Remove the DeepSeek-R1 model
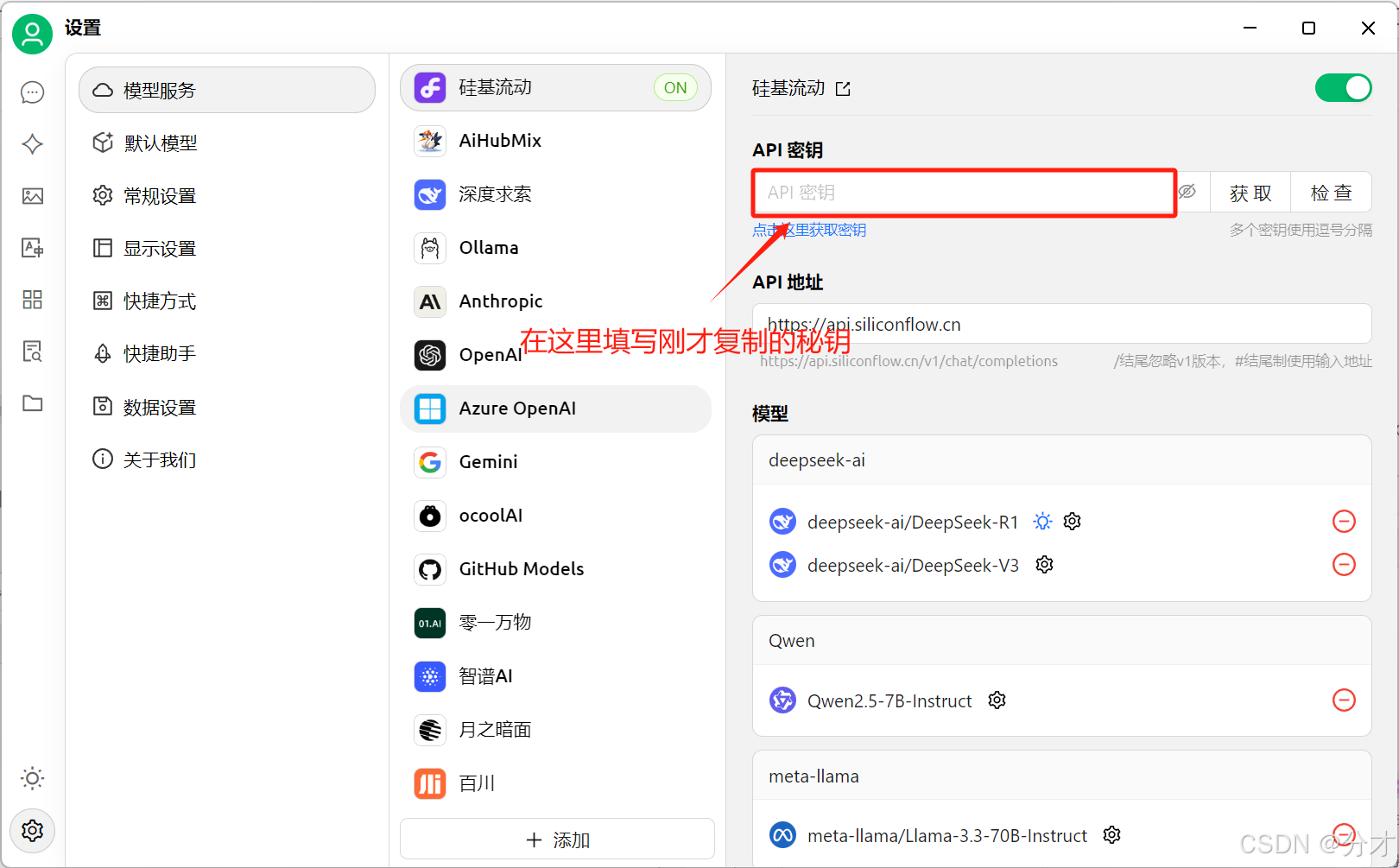This screenshot has height=868, width=1399. click(x=1345, y=522)
